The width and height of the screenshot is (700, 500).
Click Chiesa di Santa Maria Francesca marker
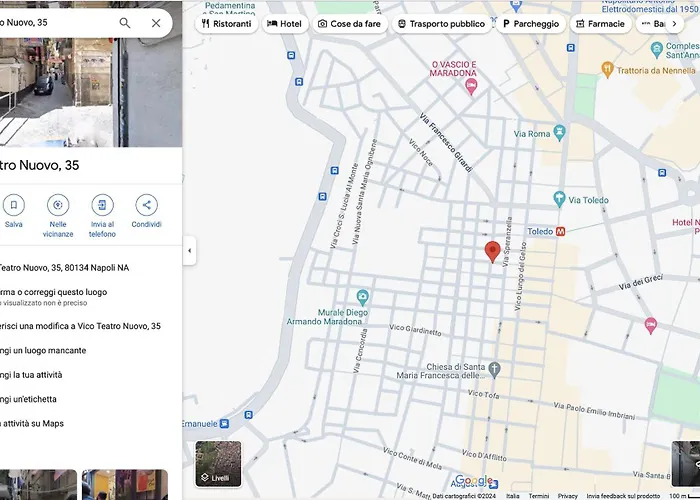click(x=494, y=370)
